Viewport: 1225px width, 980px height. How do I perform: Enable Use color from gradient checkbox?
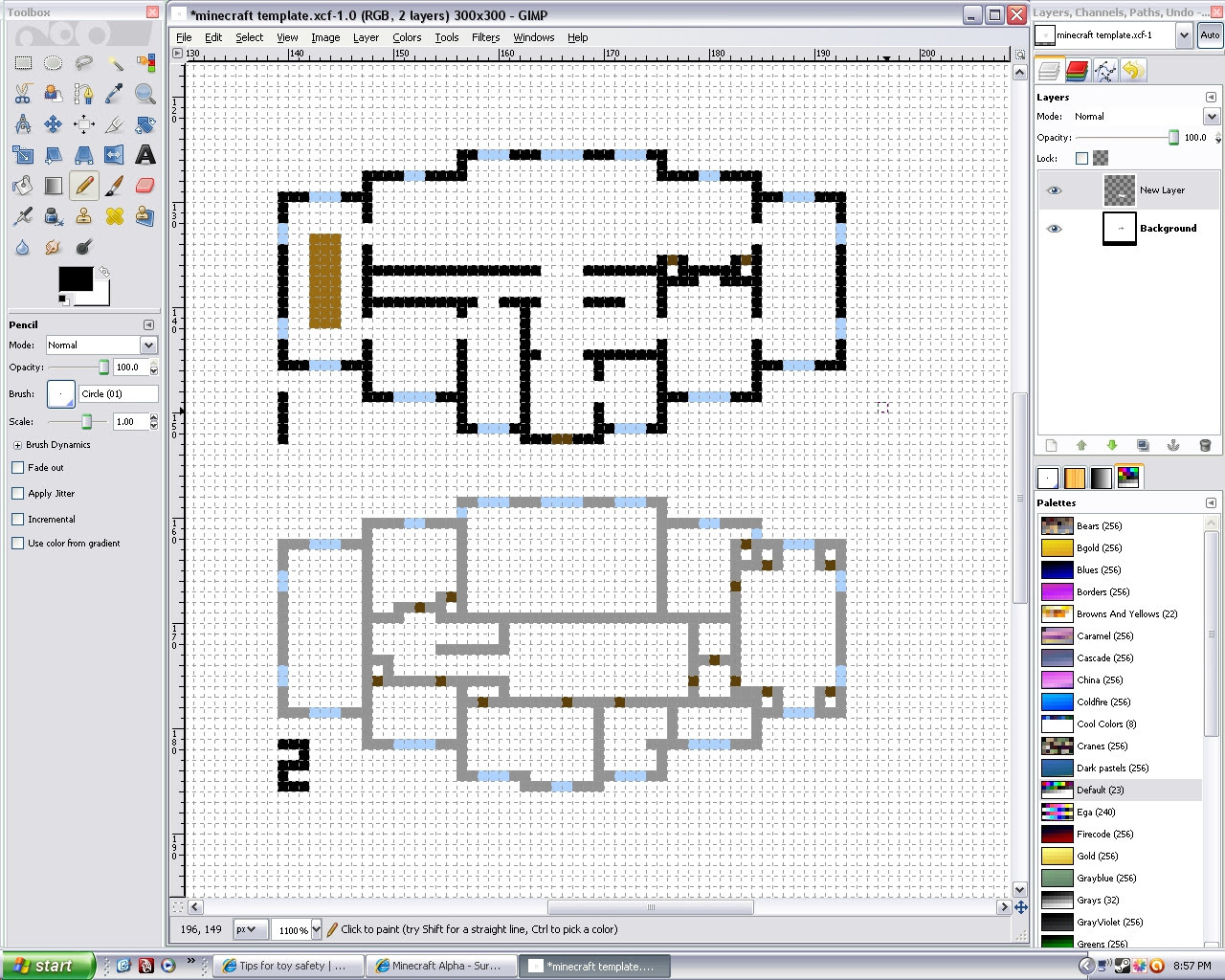point(17,544)
